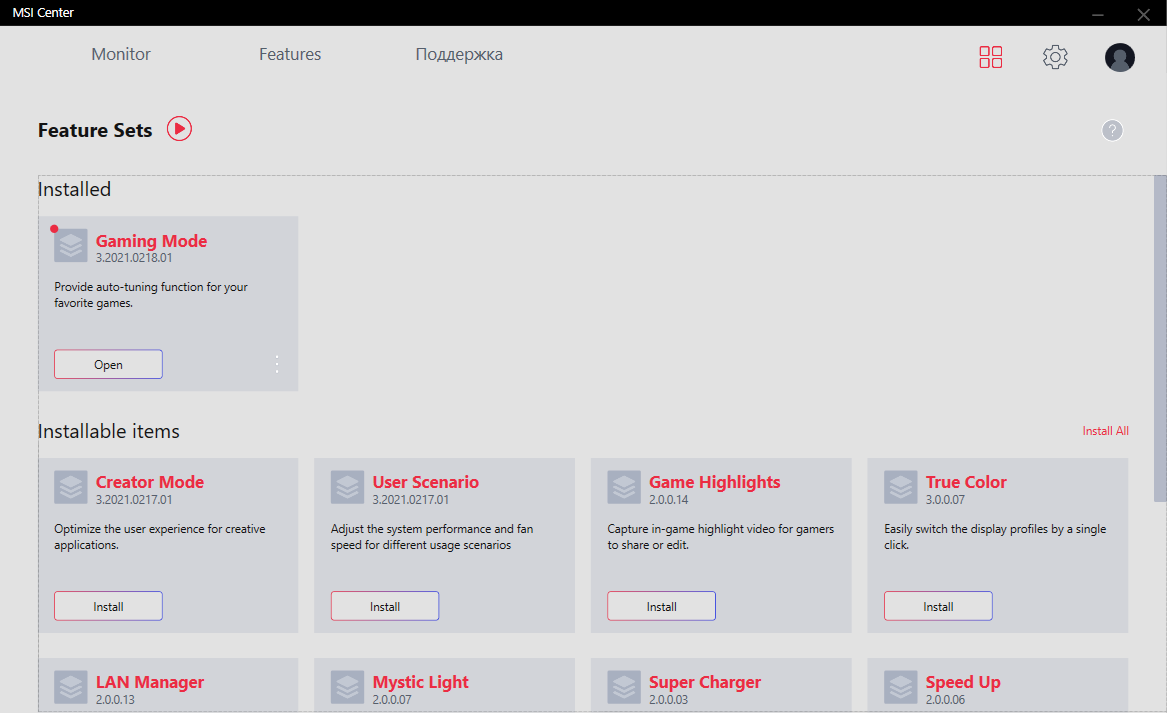Click the User Scenario title
This screenshot has height=713, width=1167.
pos(426,482)
